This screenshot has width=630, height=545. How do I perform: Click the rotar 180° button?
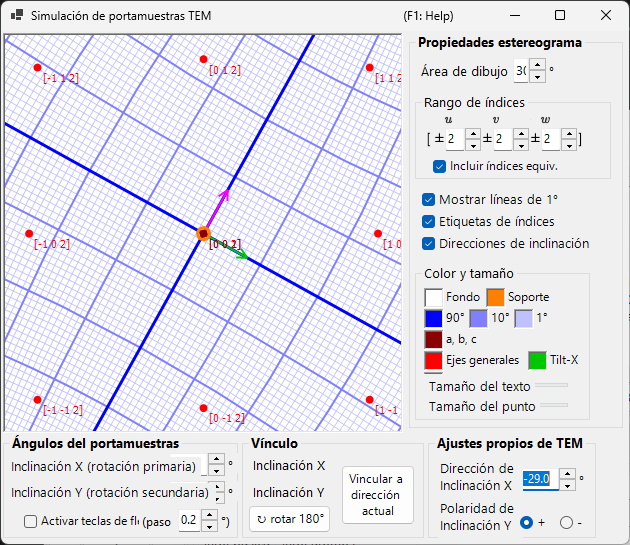point(289,519)
